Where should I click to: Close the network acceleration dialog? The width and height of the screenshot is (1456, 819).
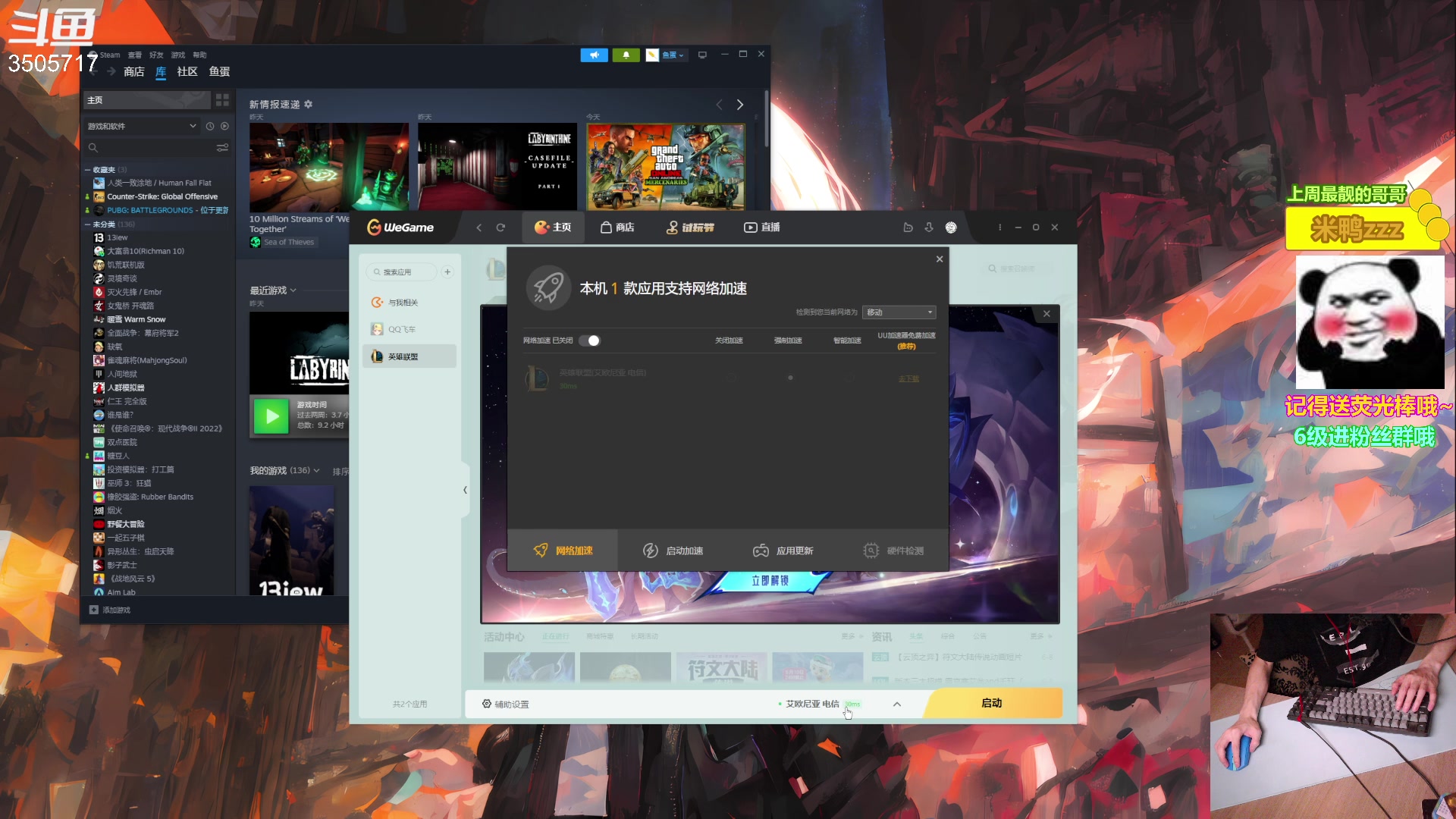coord(940,259)
